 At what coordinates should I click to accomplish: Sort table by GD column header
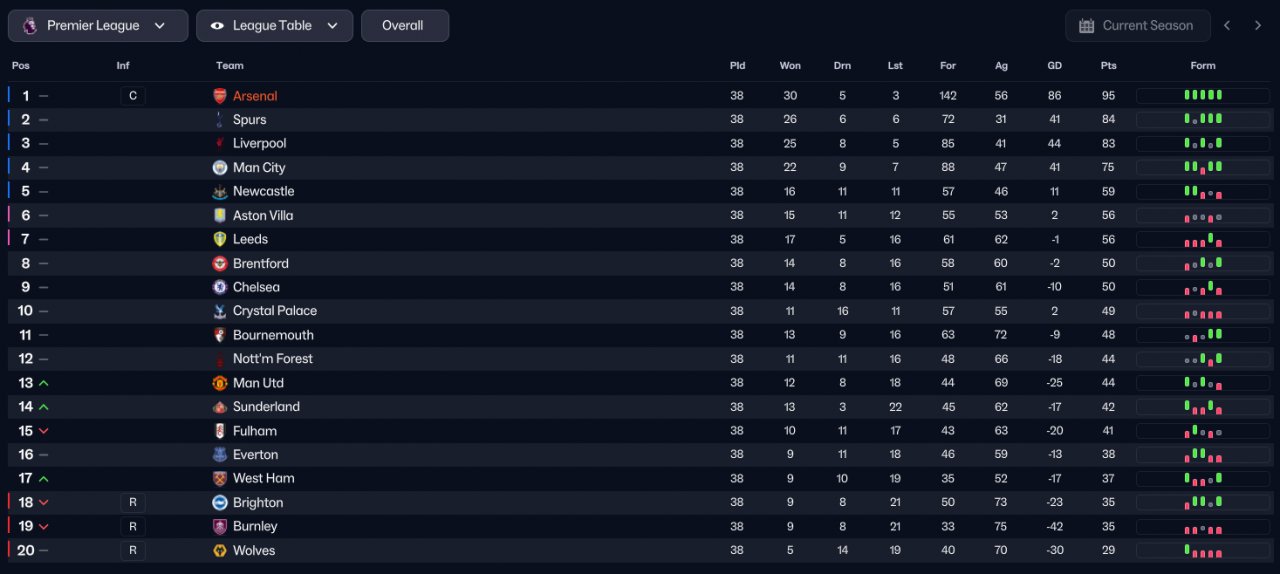pos(1054,66)
